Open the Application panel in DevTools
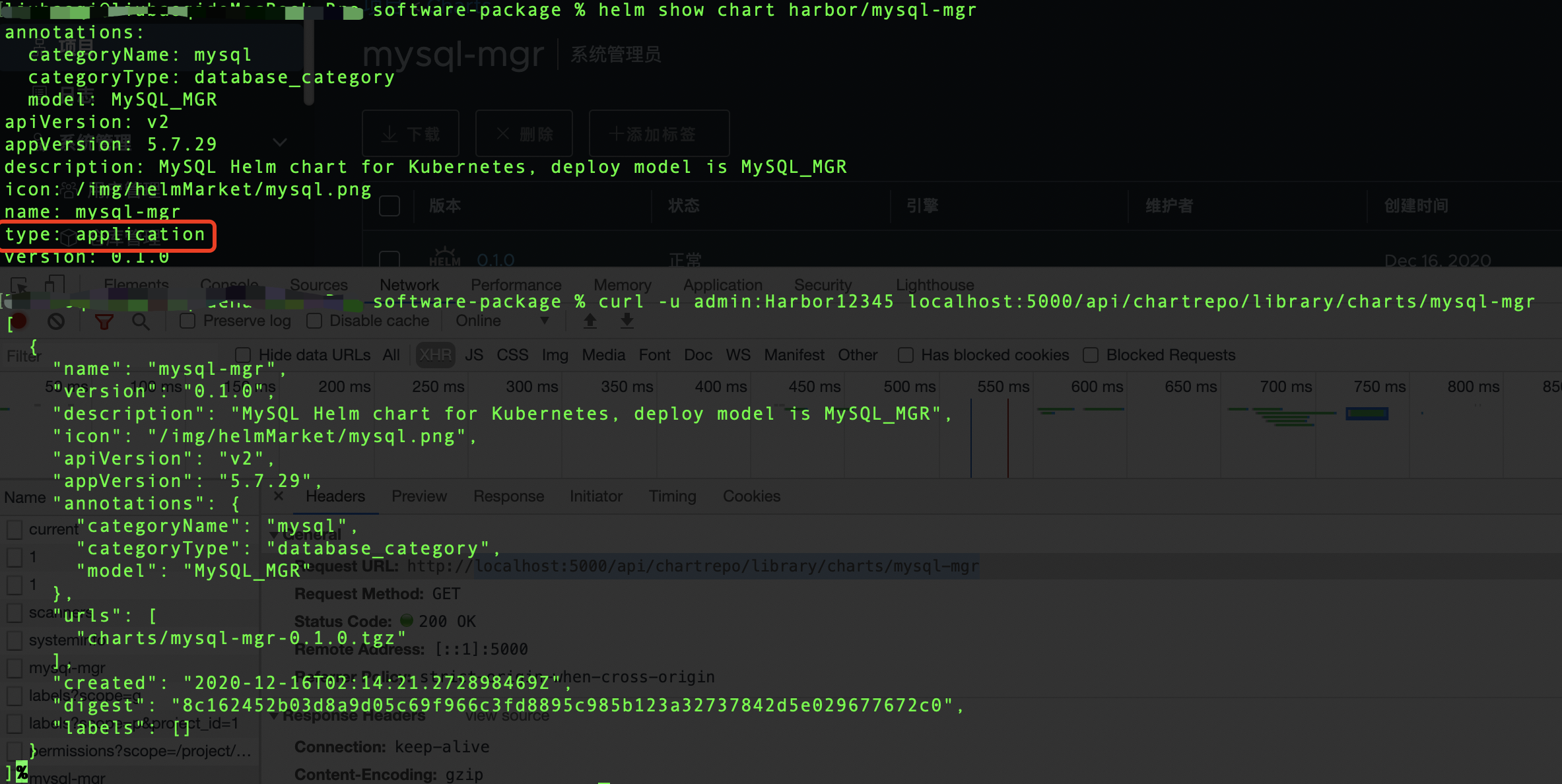The image size is (1562, 784). [723, 284]
